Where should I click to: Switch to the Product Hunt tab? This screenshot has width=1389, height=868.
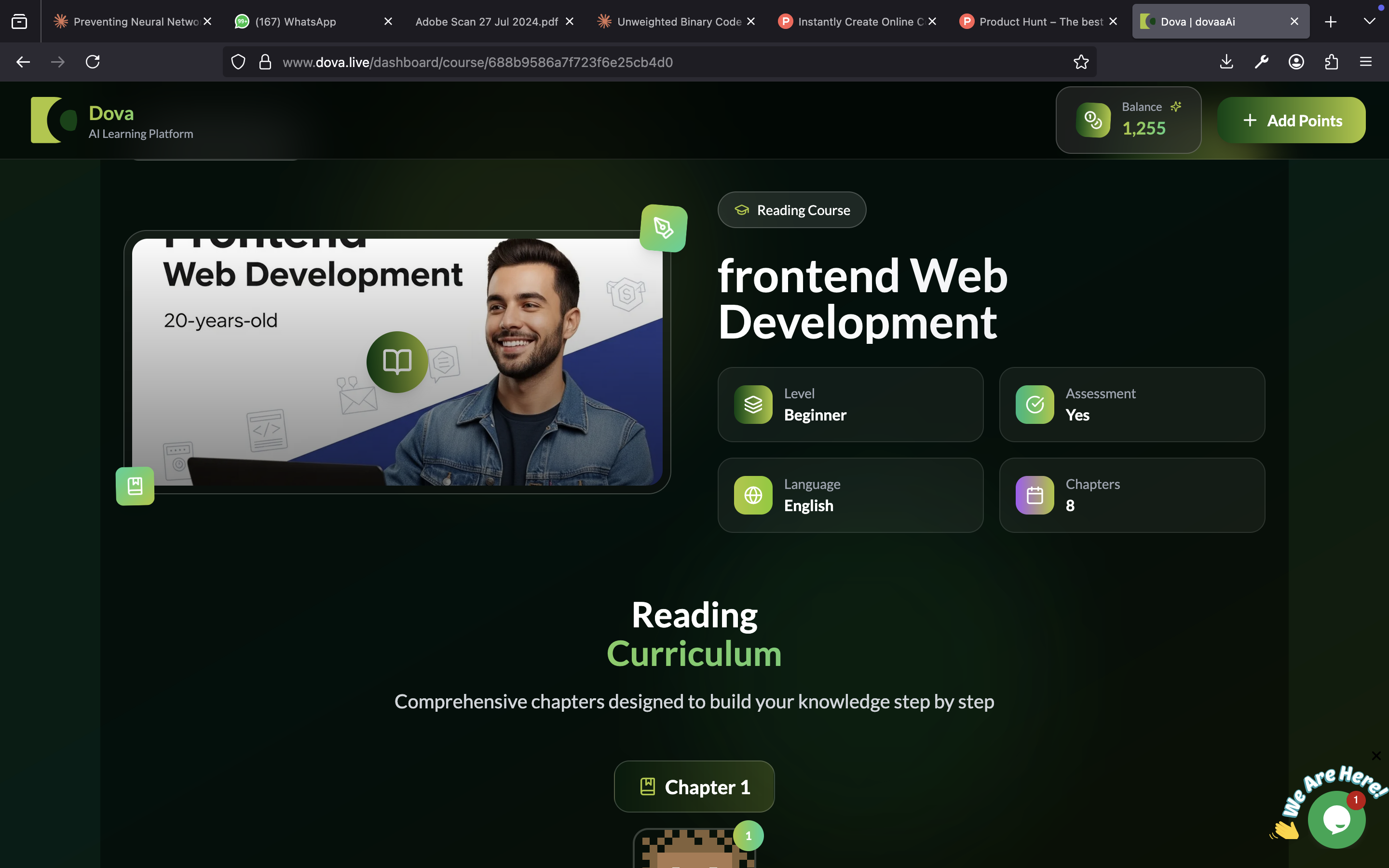tap(1033, 21)
